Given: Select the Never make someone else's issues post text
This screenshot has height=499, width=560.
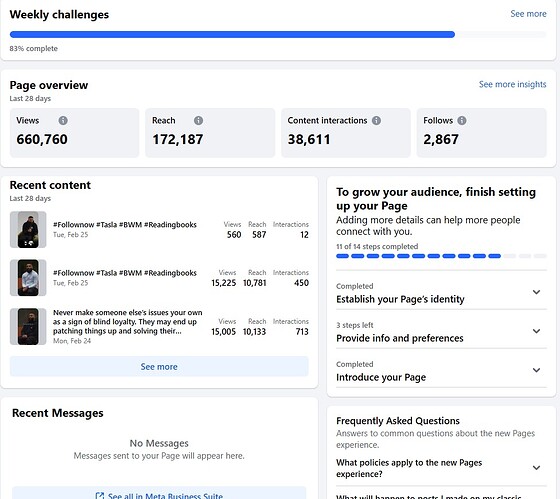Looking at the screenshot, I should pyautogui.click(x=128, y=322).
